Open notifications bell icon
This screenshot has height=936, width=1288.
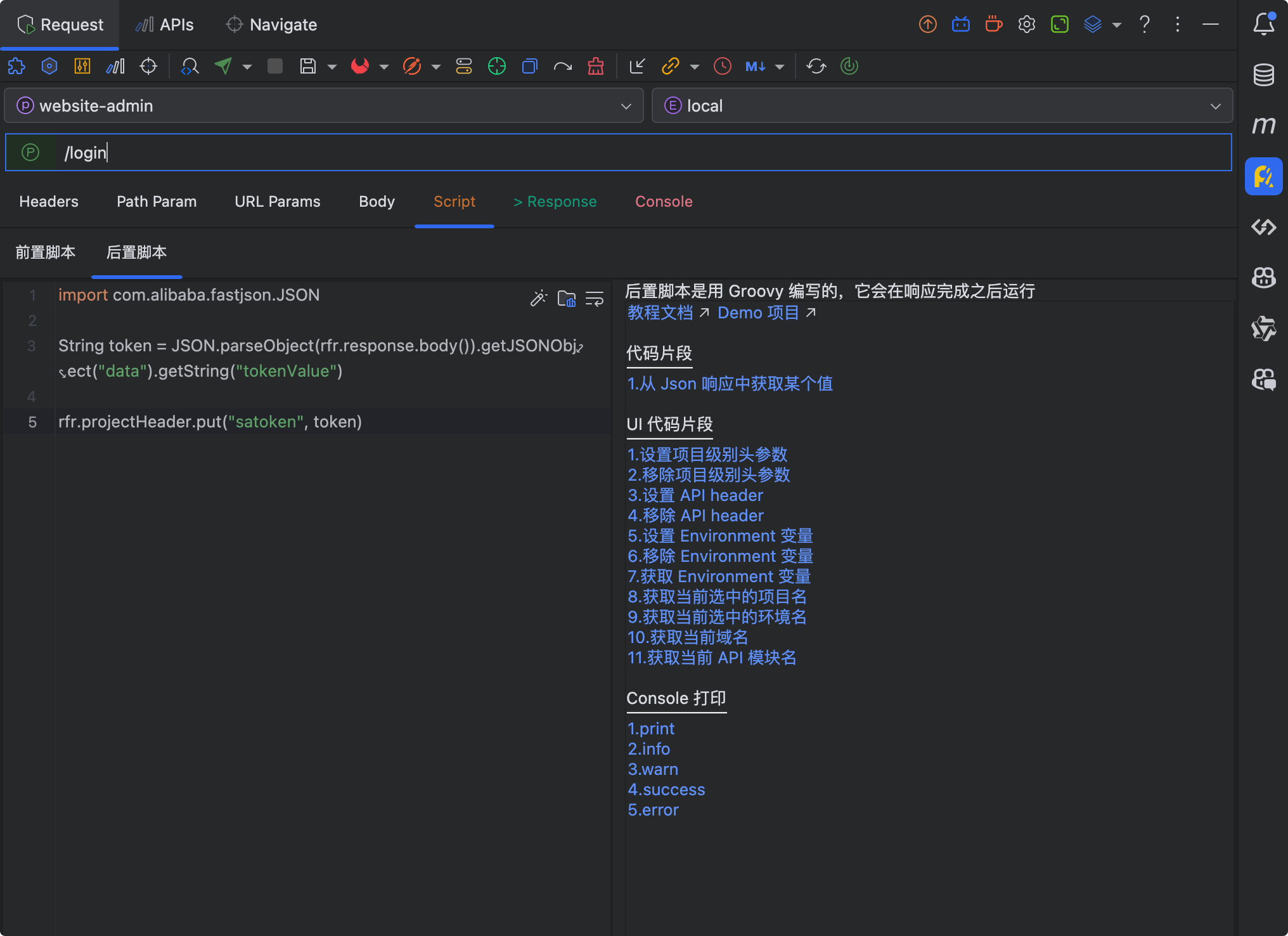(1264, 24)
